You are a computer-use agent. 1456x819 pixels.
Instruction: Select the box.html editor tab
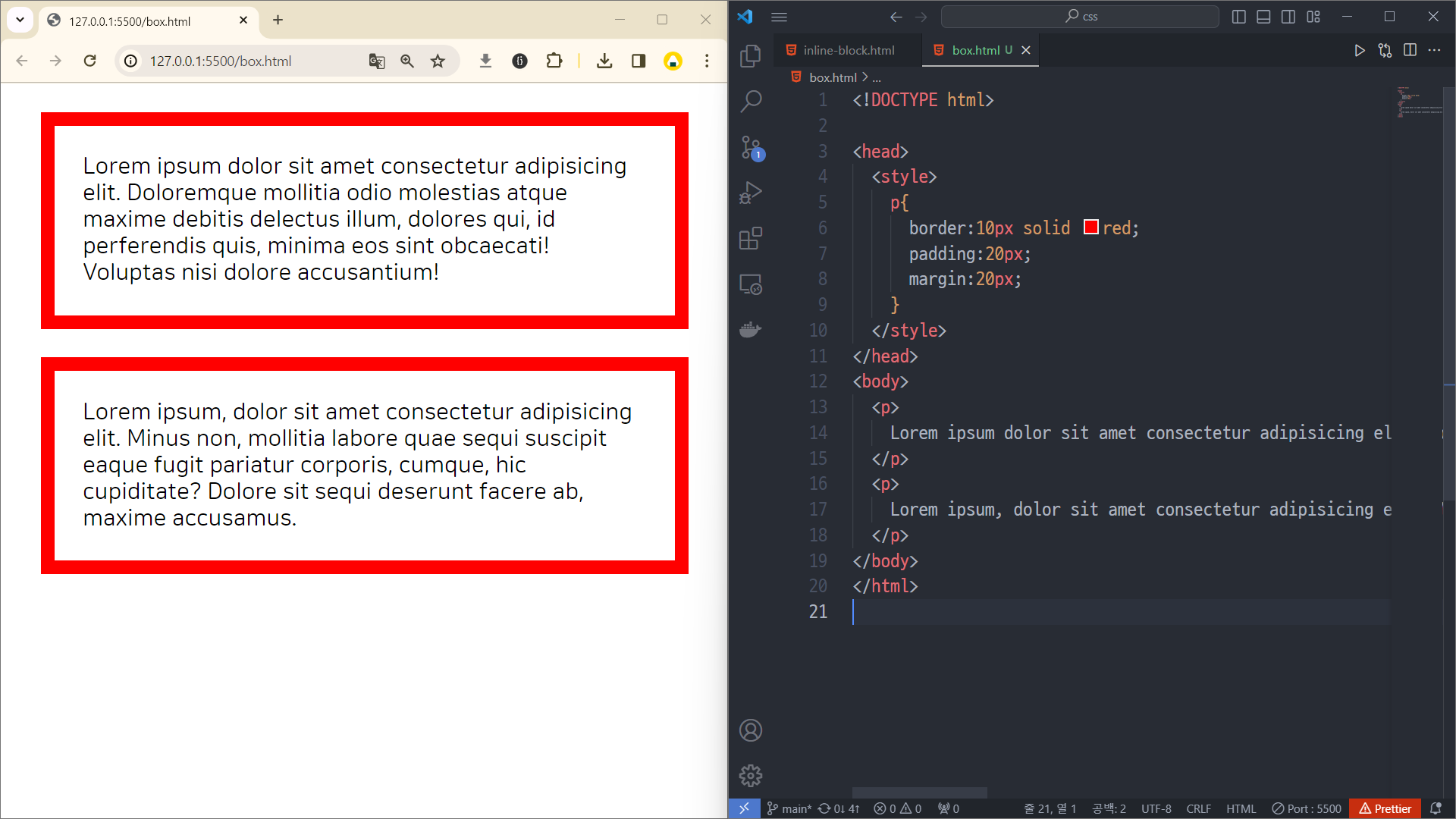pos(975,50)
